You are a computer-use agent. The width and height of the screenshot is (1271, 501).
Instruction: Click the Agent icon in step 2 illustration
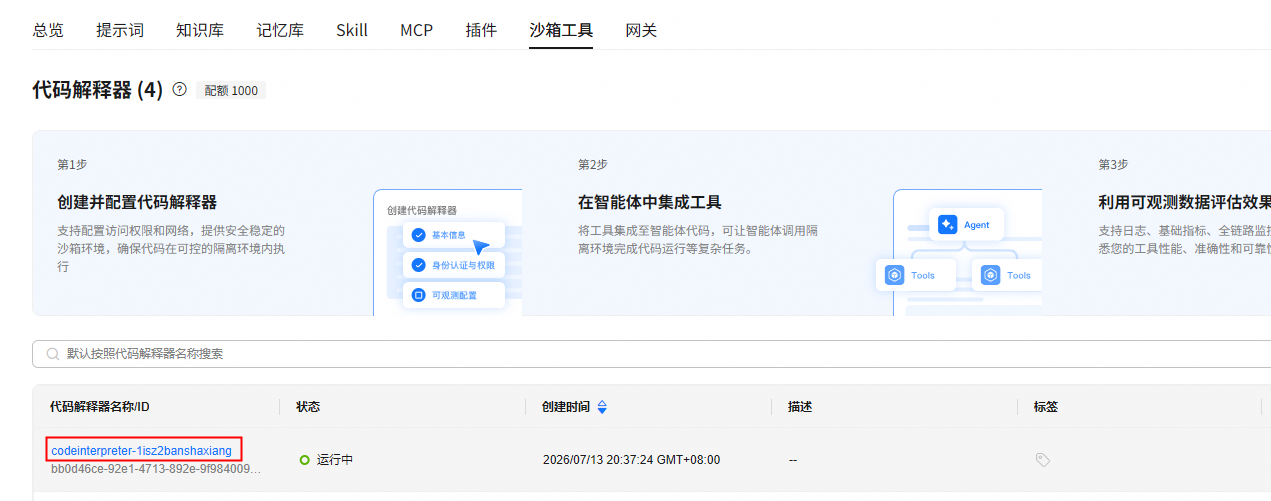[947, 225]
